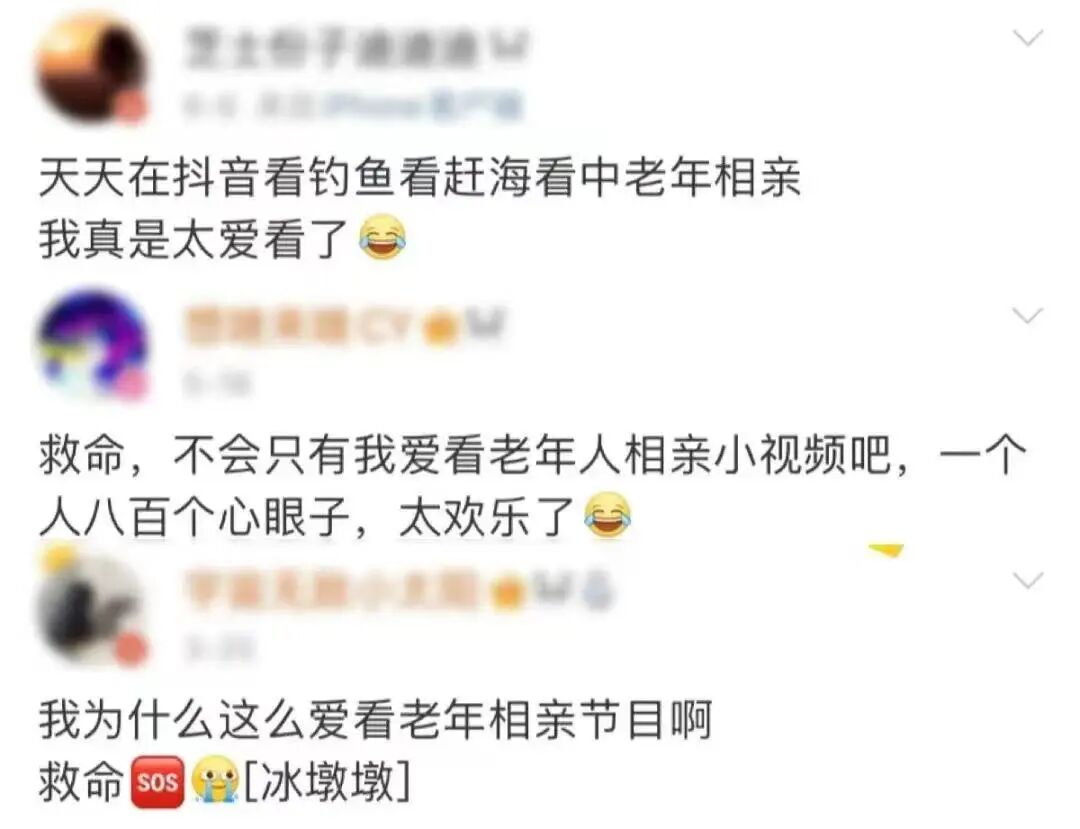
Task: Open the third post's chevron dropdown menu
Action: coord(1028,580)
